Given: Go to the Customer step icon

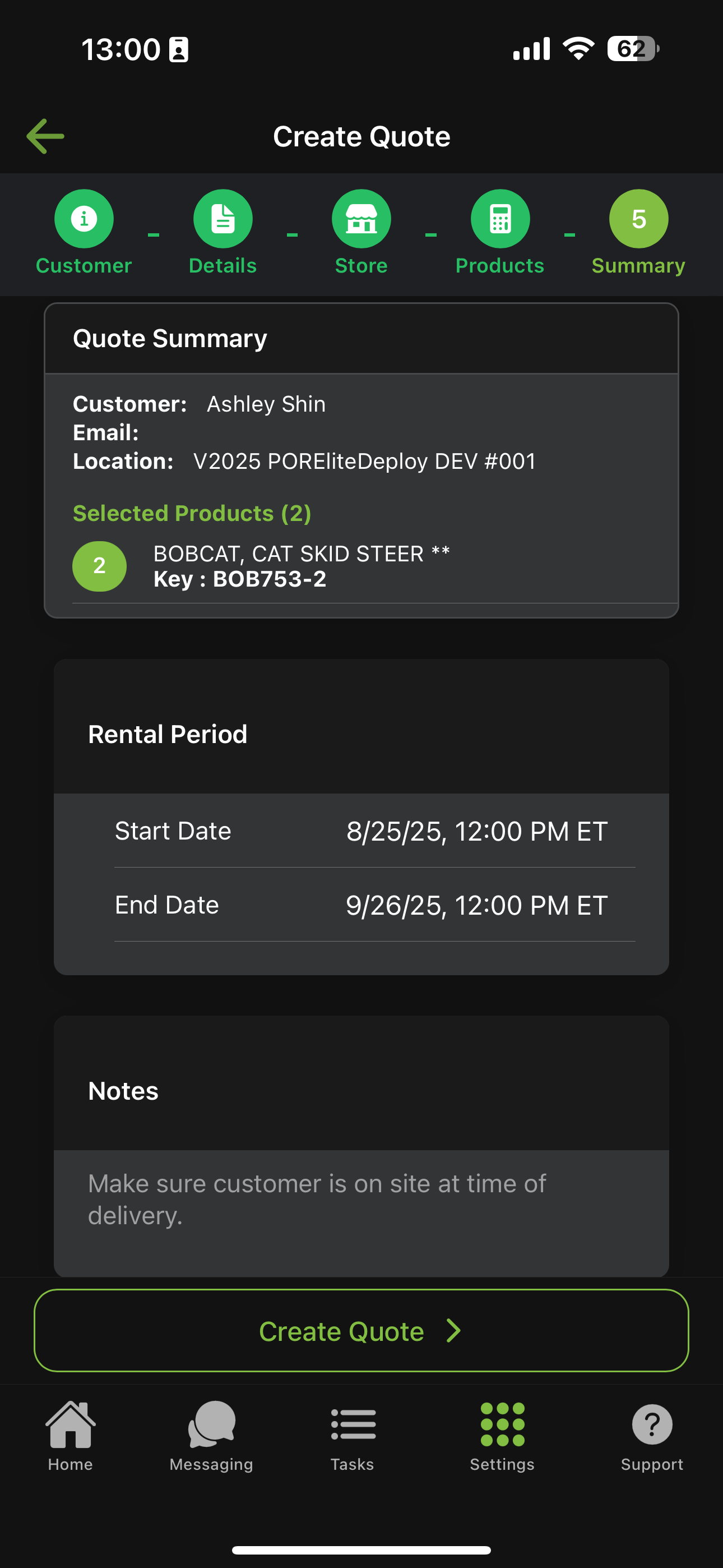Looking at the screenshot, I should tap(84, 219).
